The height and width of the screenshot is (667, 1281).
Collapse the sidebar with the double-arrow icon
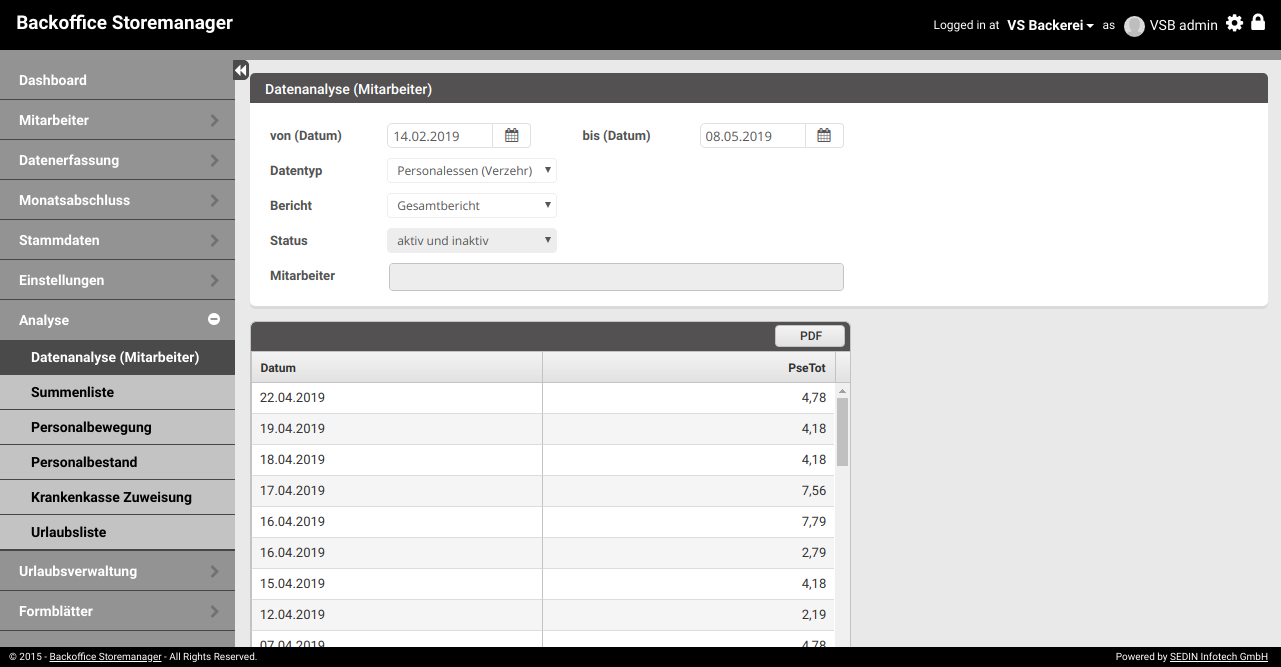(x=241, y=70)
